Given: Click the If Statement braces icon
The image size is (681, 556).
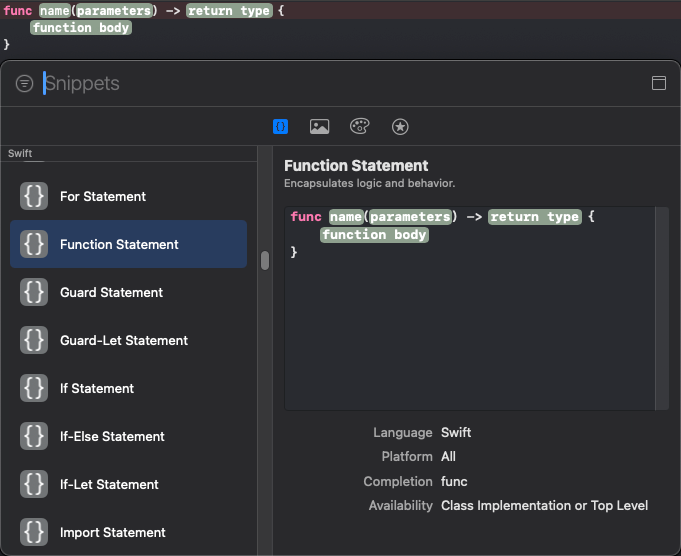Looking at the screenshot, I should (x=34, y=388).
